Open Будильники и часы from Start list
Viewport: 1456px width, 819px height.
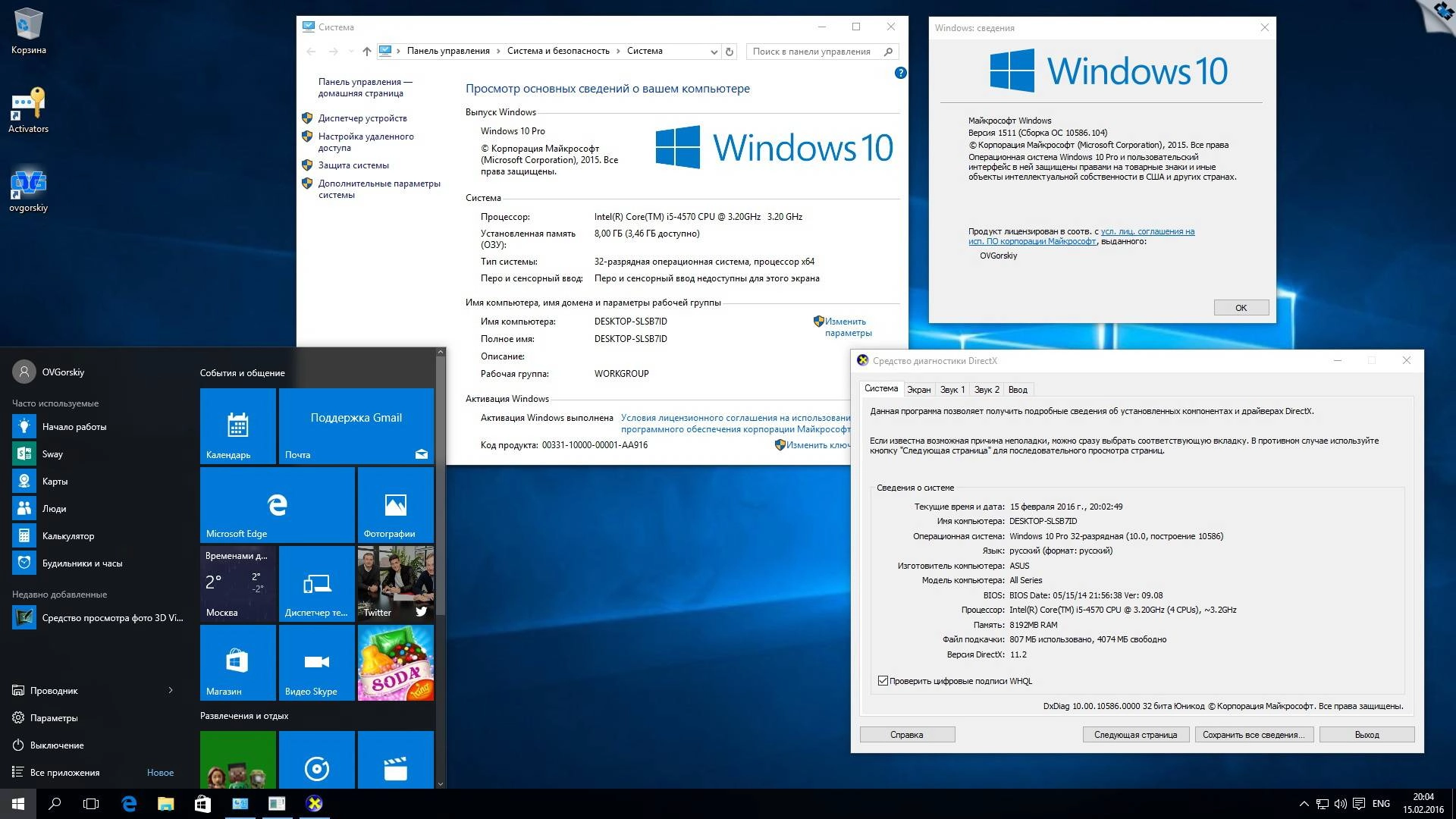click(x=97, y=563)
